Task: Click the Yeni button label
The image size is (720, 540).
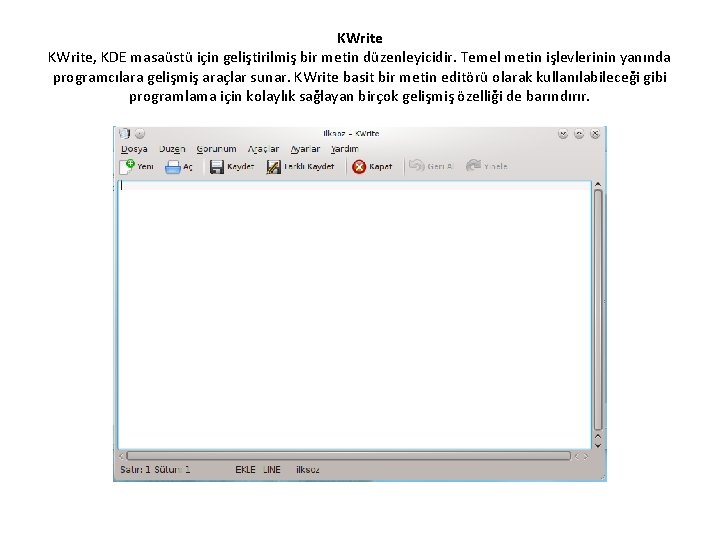Action: pyautogui.click(x=145, y=167)
